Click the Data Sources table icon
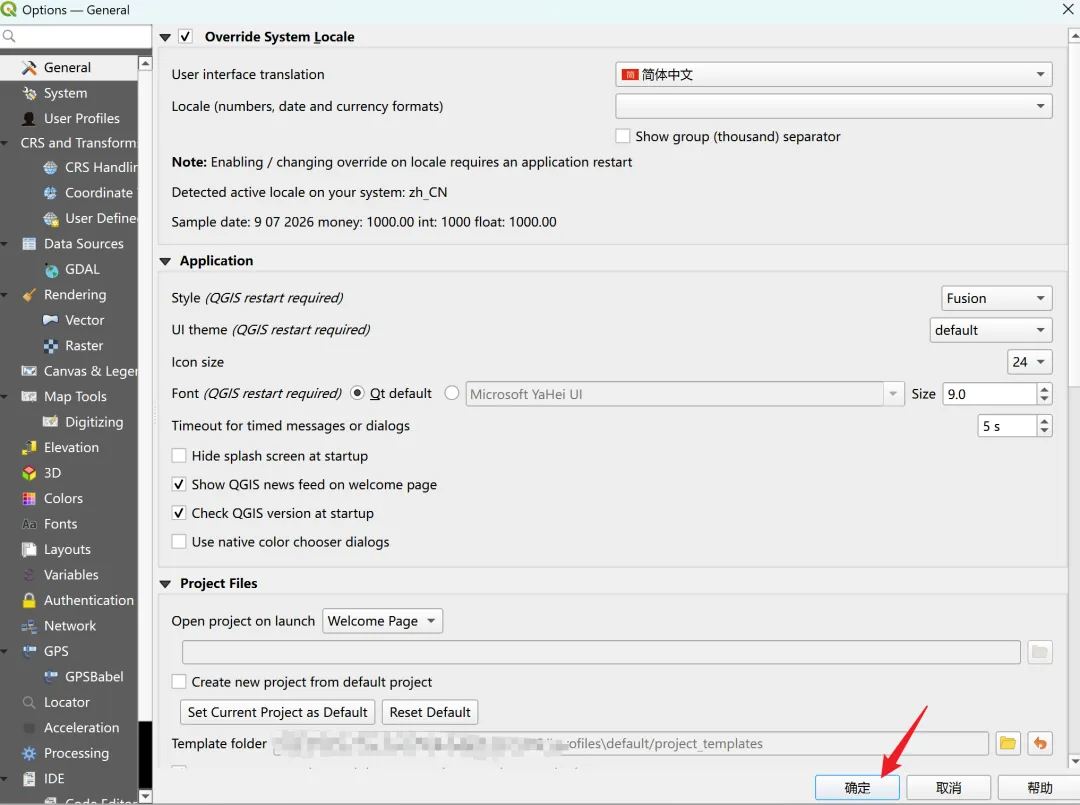The height and width of the screenshot is (805, 1080). click(29, 244)
